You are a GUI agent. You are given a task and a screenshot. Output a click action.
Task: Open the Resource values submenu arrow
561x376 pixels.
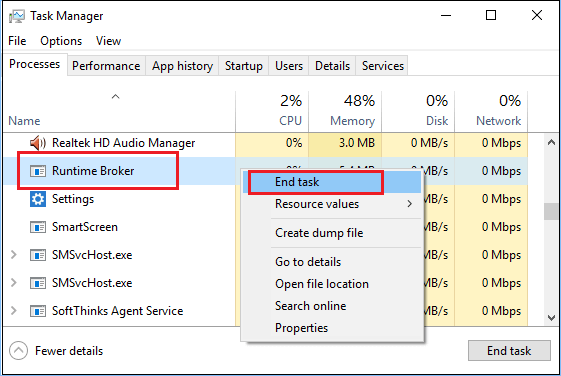click(x=410, y=204)
